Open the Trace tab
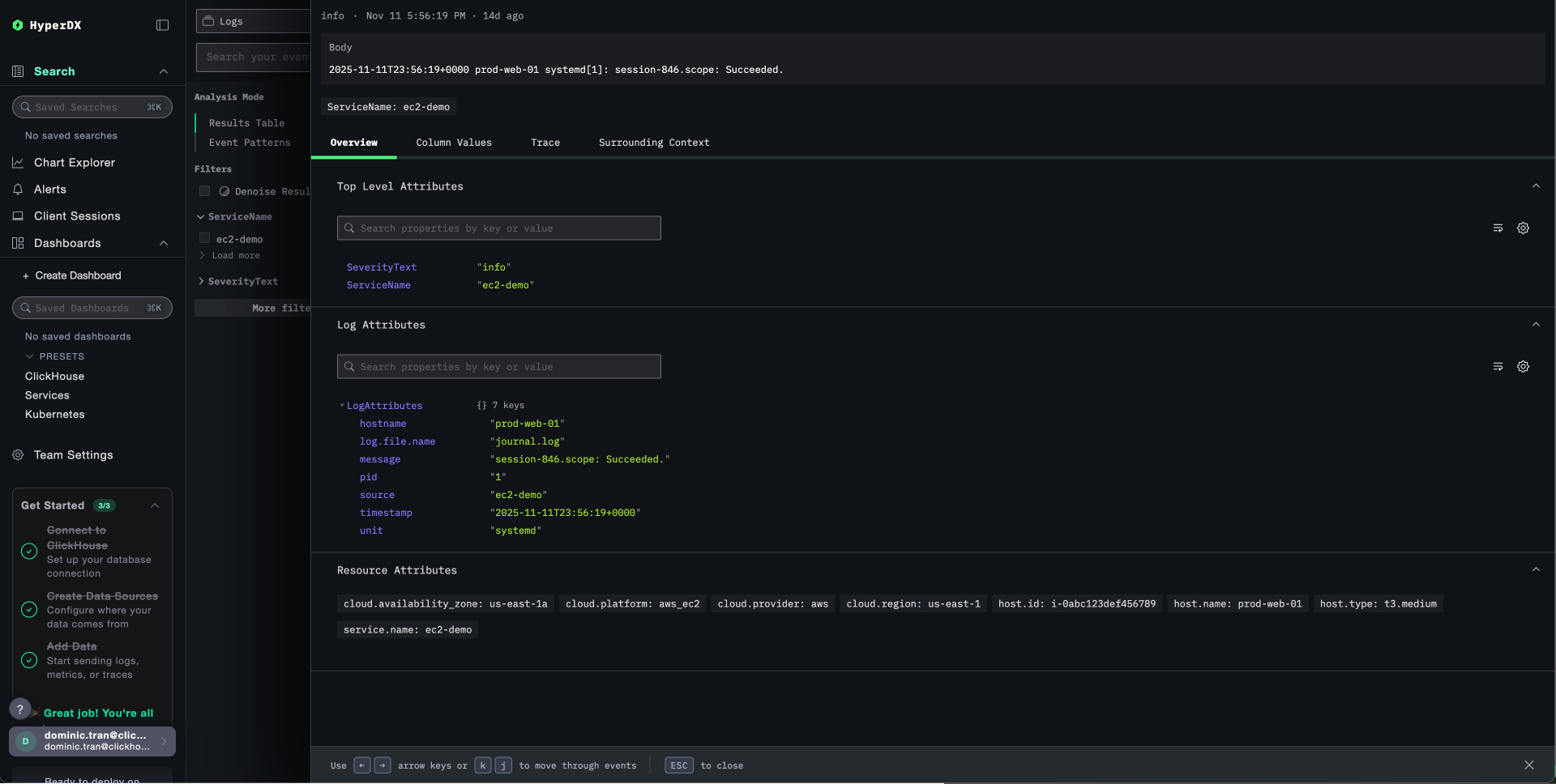The image size is (1556, 784). [x=545, y=143]
